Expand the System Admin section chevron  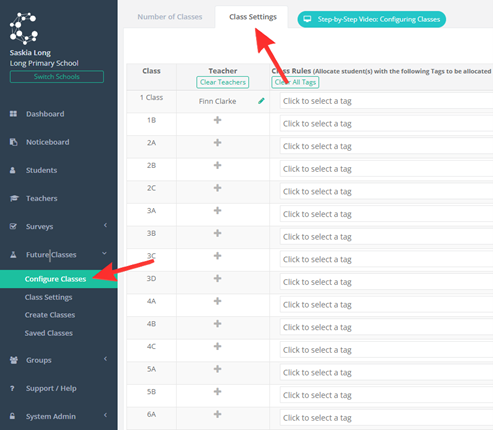105,415
